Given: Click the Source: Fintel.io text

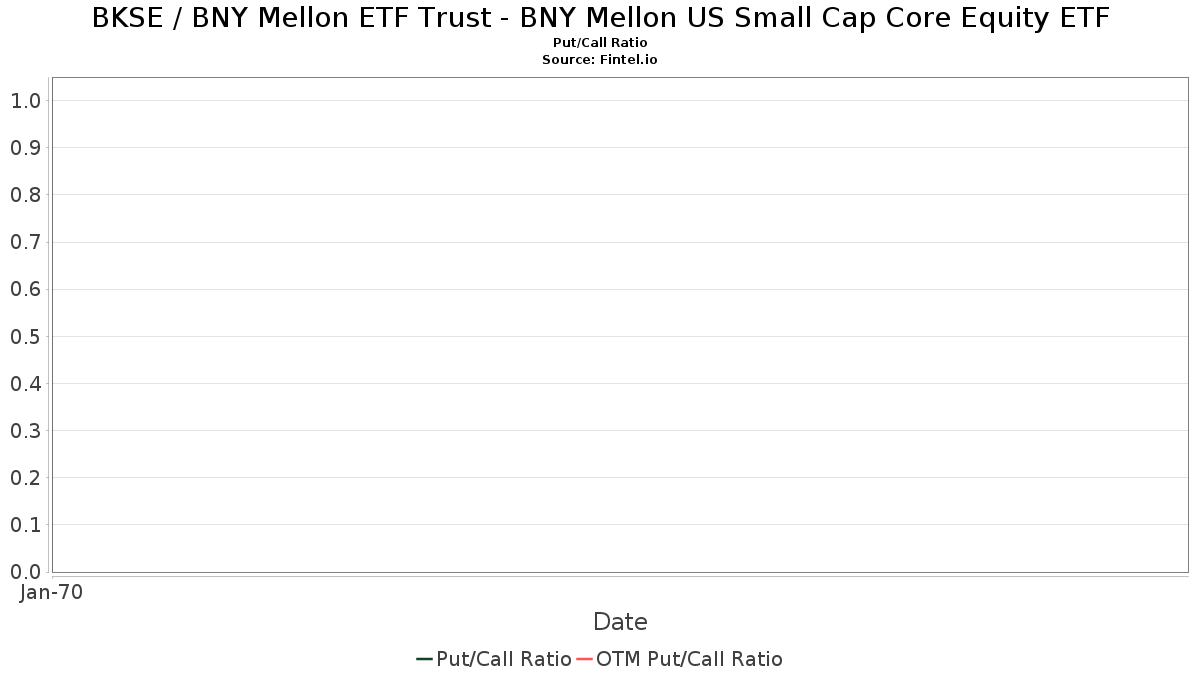Looking at the screenshot, I should [x=600, y=60].
